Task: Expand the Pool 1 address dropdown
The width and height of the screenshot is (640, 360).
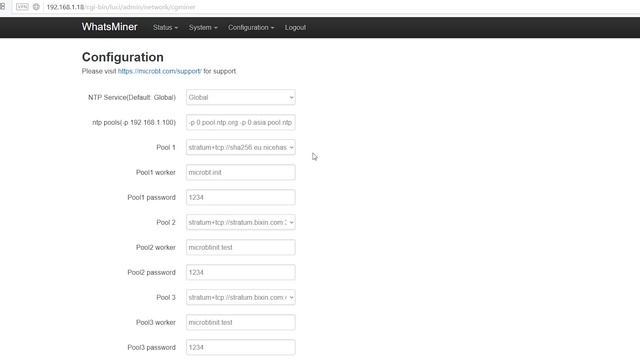Action: [x=240, y=147]
